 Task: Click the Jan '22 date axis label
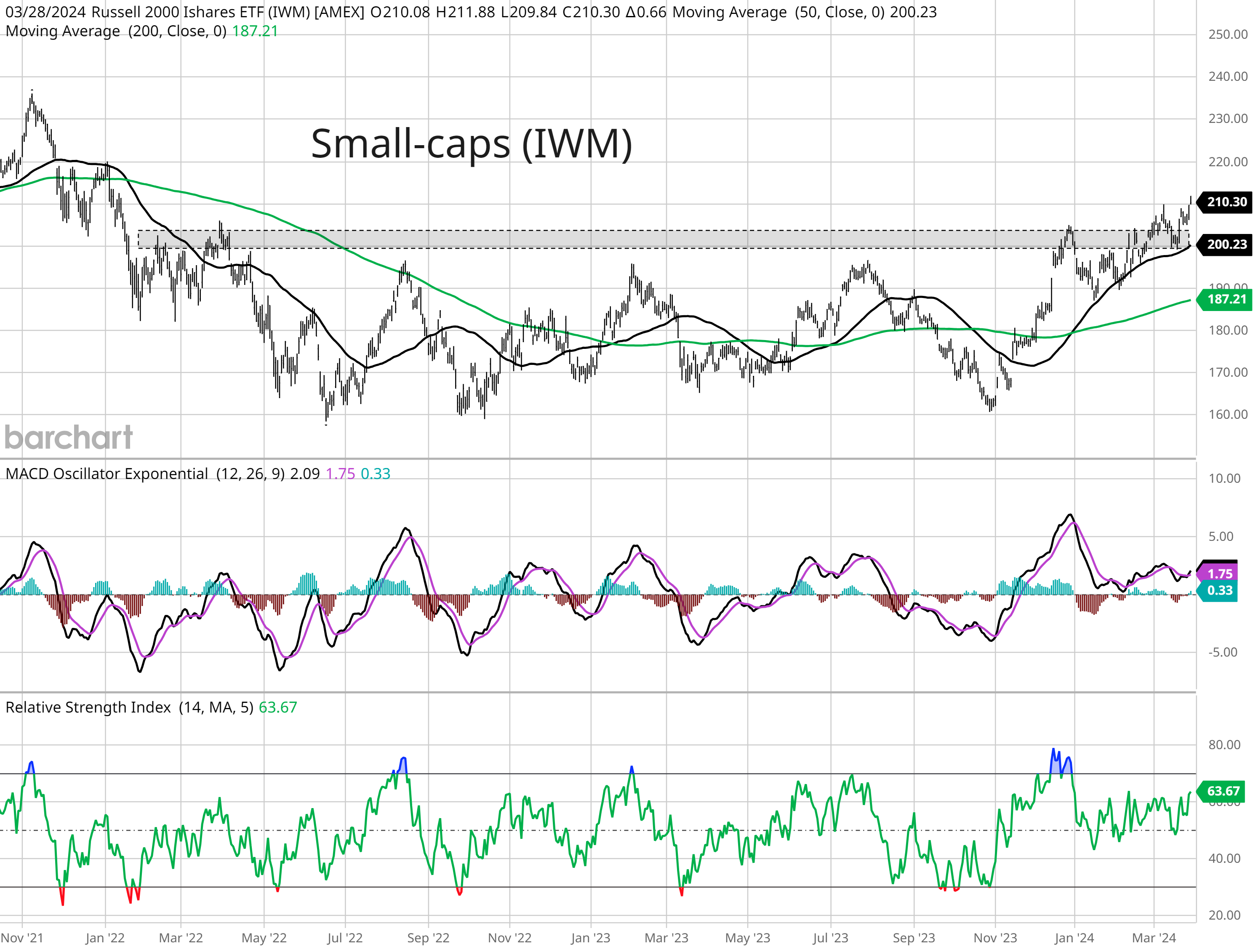[x=105, y=939]
